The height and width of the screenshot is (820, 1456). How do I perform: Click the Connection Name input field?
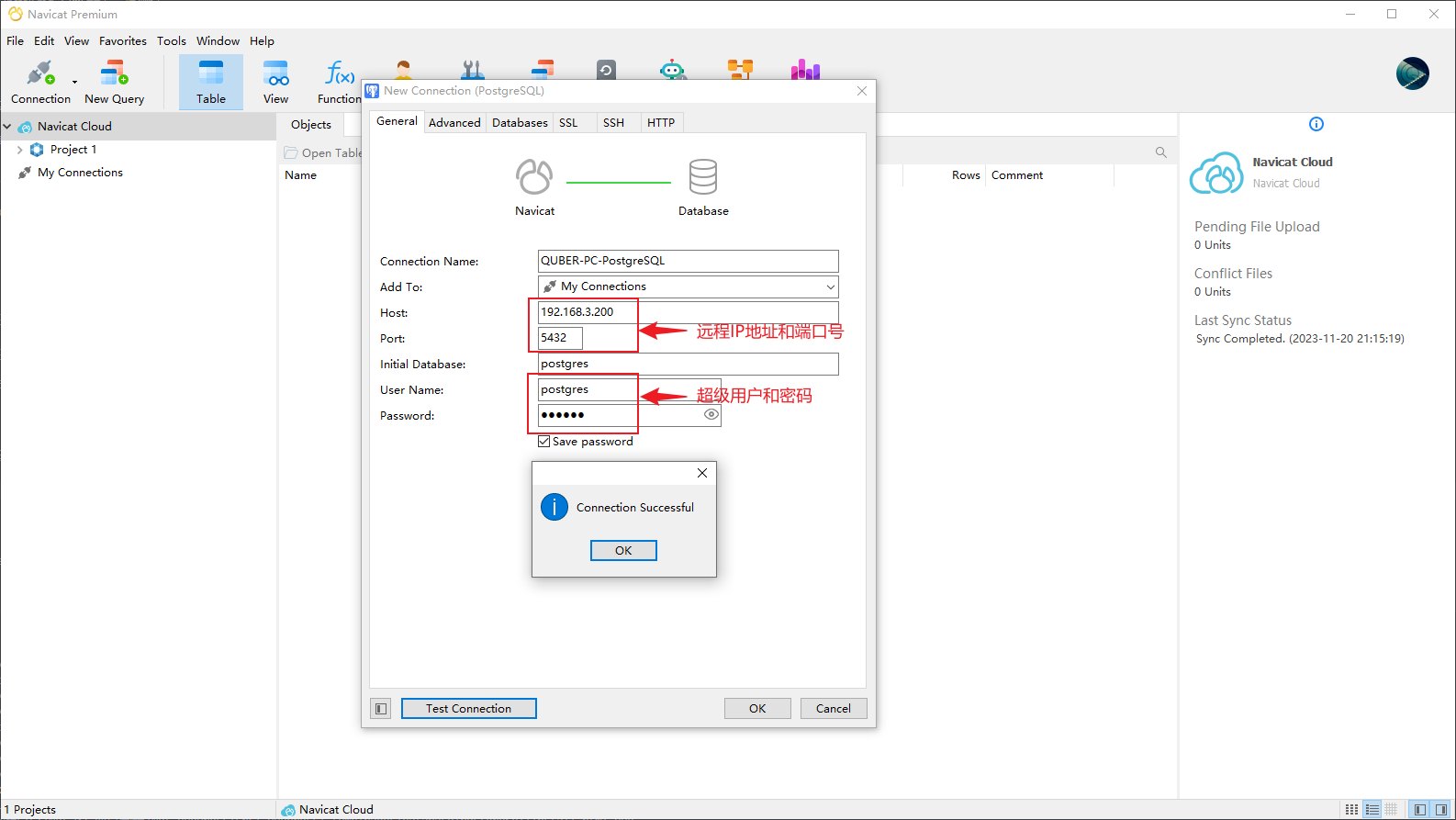pos(688,261)
